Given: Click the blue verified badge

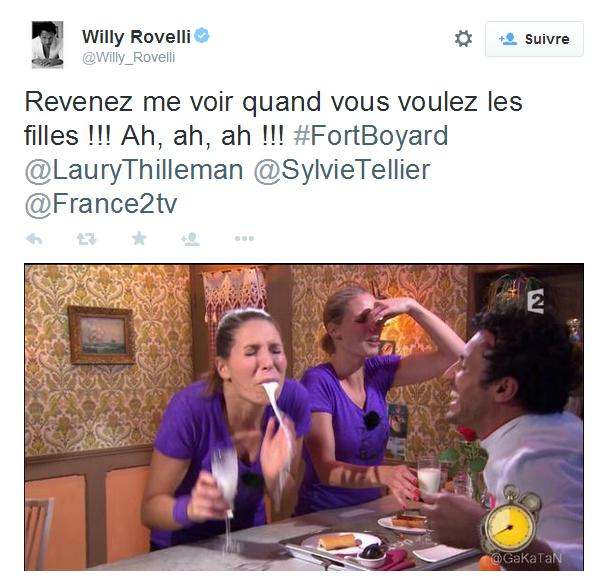Looking at the screenshot, I should (x=202, y=36).
